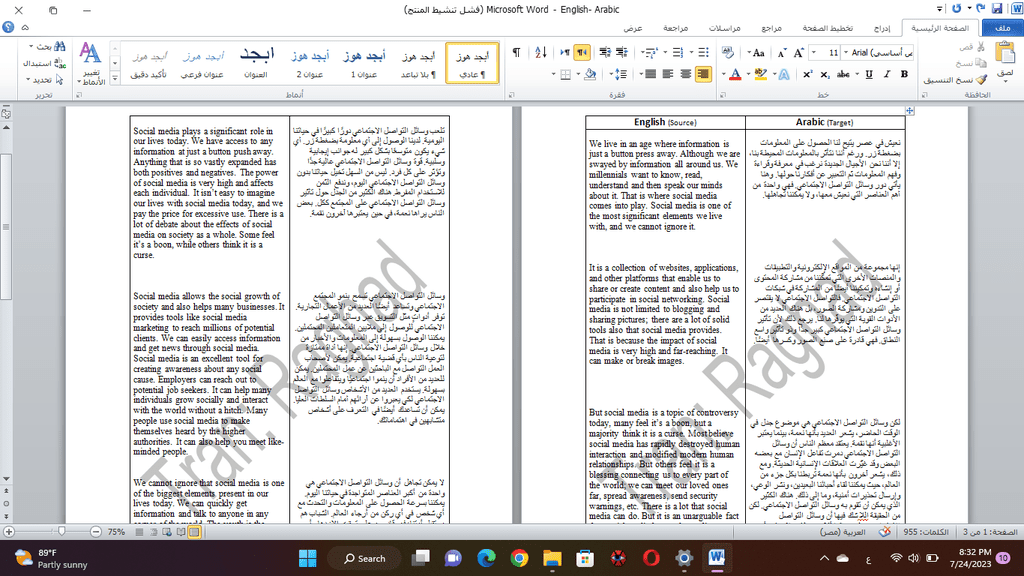This screenshot has width=1024, height=576.
Task: Switch to the References (مراجع) tab
Action: tap(771, 28)
